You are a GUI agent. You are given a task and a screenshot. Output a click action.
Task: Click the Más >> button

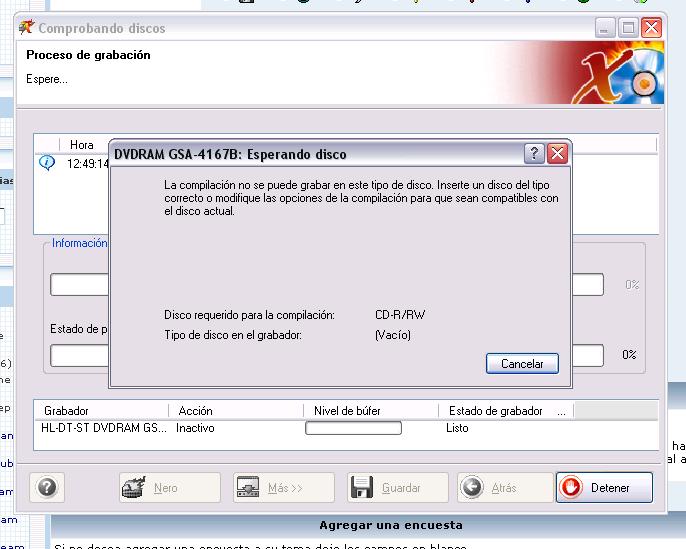click(x=284, y=487)
